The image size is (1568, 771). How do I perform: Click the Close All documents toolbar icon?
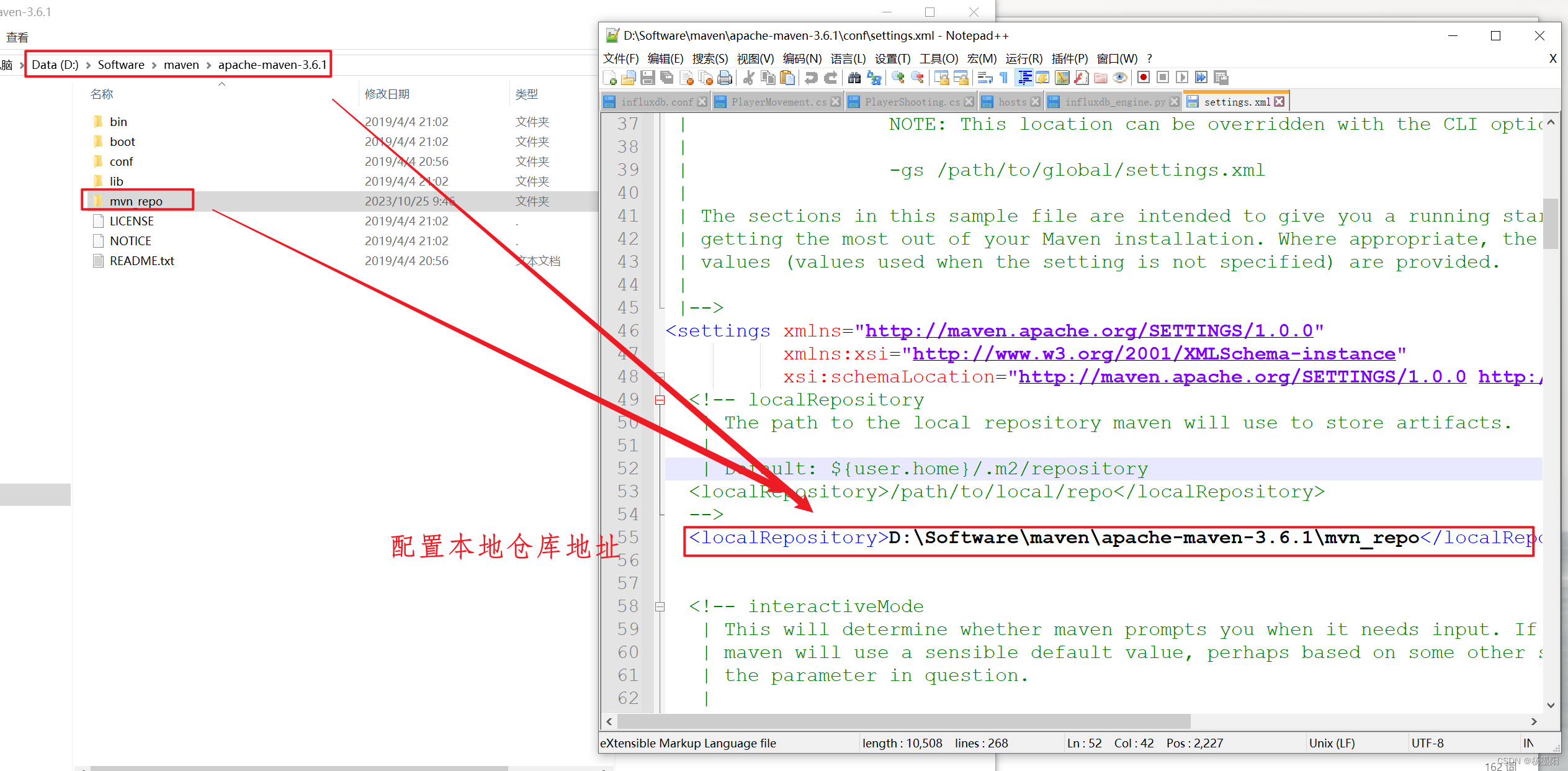[706, 78]
